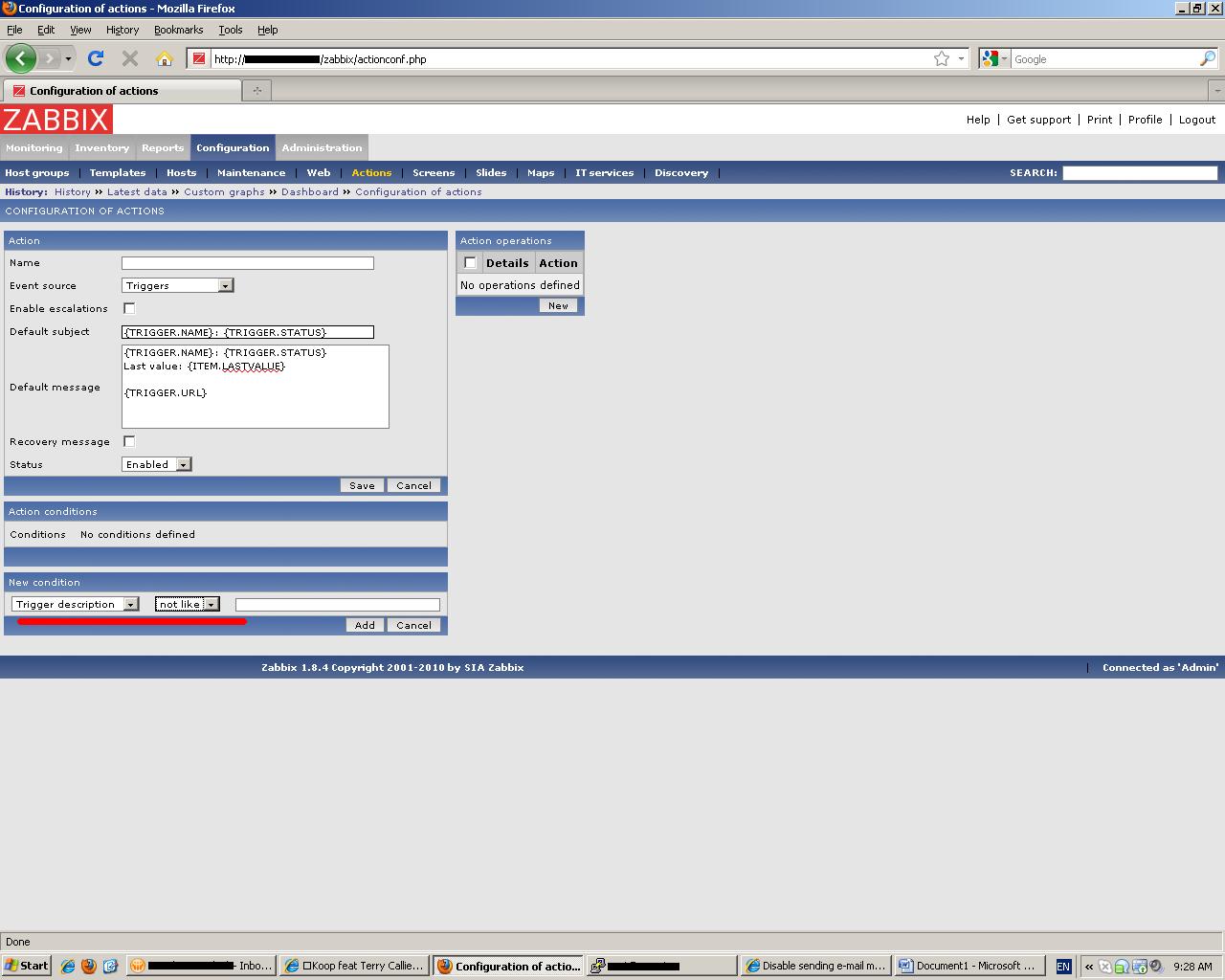Viewport: 1225px width, 980px height.
Task: Click the Firefox Back arrow button
Action: 21,58
